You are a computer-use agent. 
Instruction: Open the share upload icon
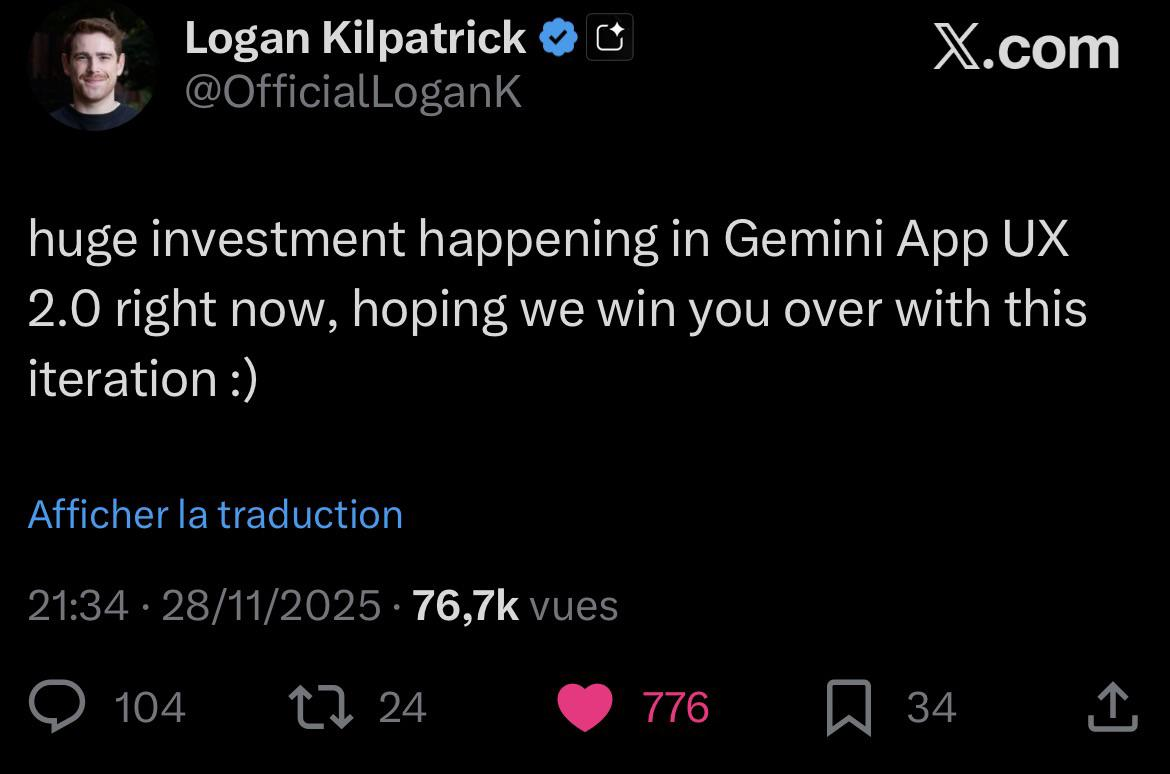coord(1112,707)
